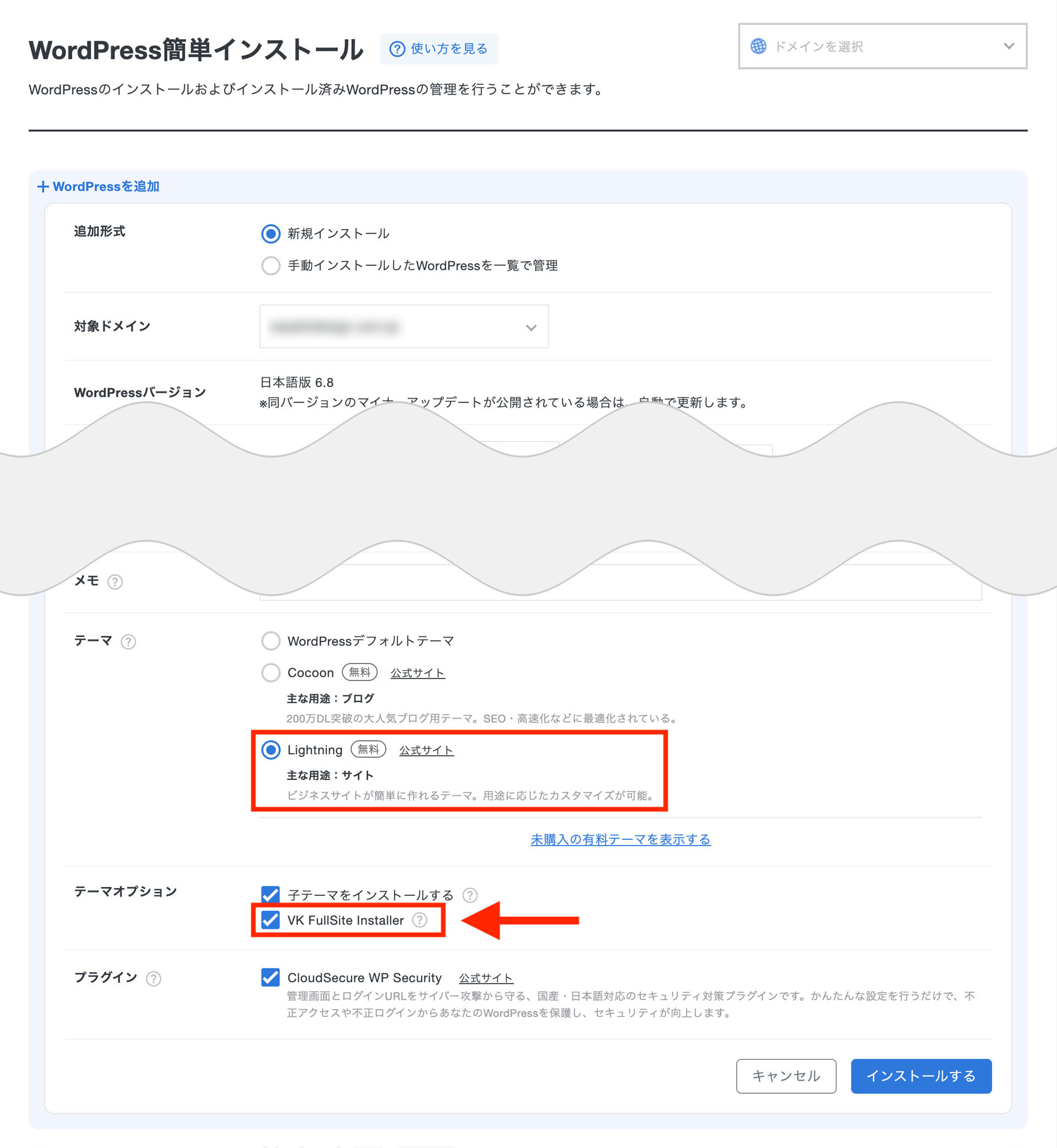Open the ドメインを選択 dropdown at top right
The width and height of the screenshot is (1057, 1148).
point(882,46)
